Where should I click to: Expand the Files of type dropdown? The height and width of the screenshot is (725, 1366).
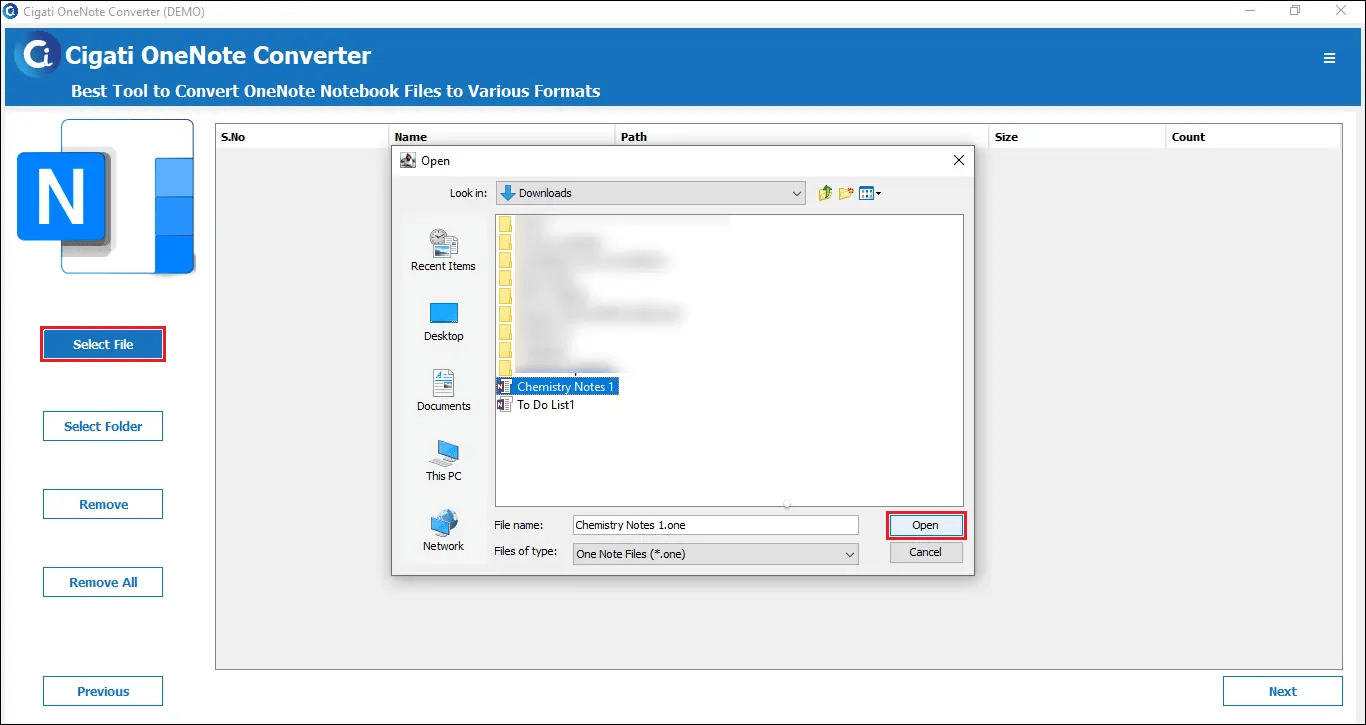[849, 554]
